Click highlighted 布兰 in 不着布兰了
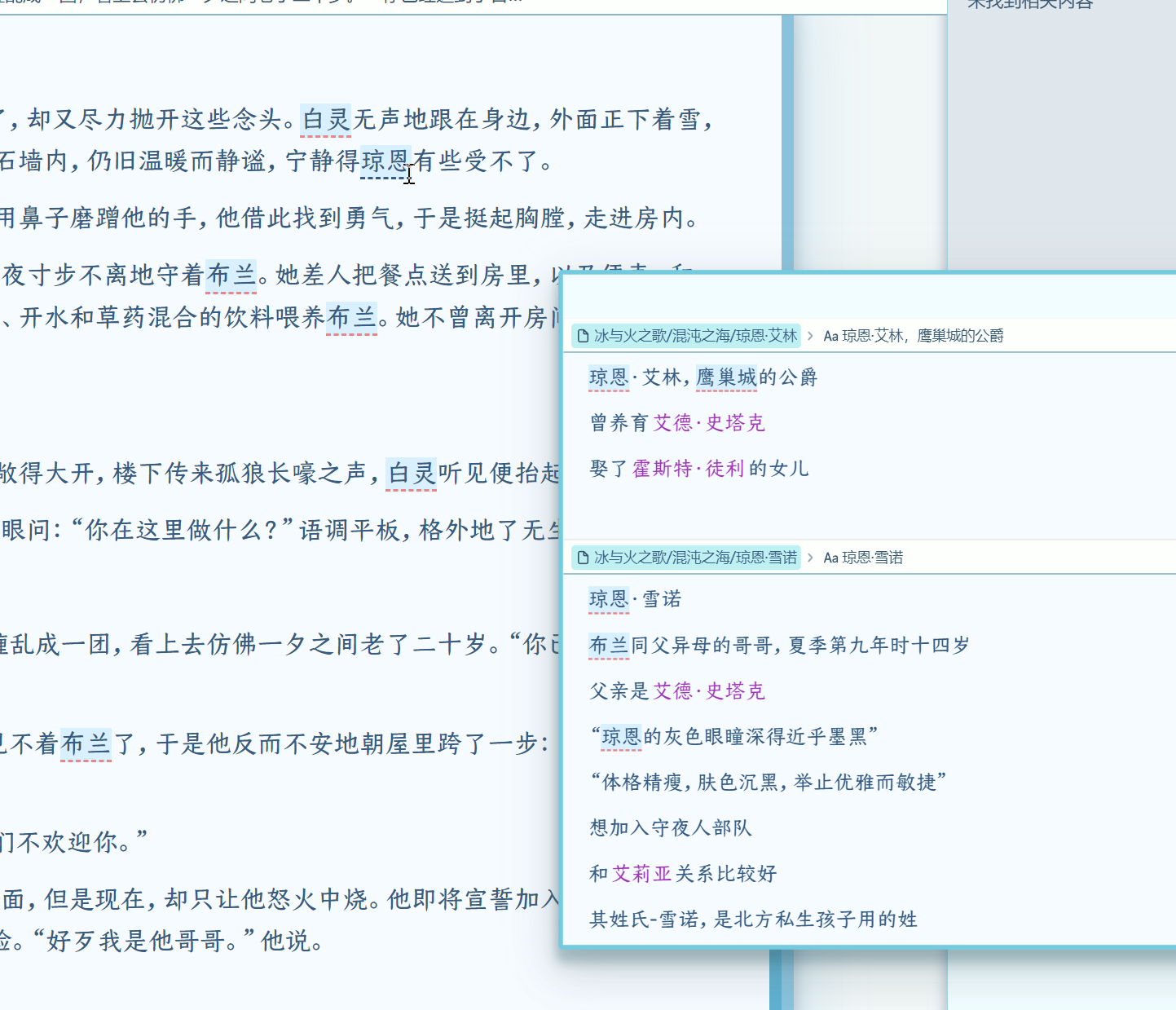 [x=86, y=743]
